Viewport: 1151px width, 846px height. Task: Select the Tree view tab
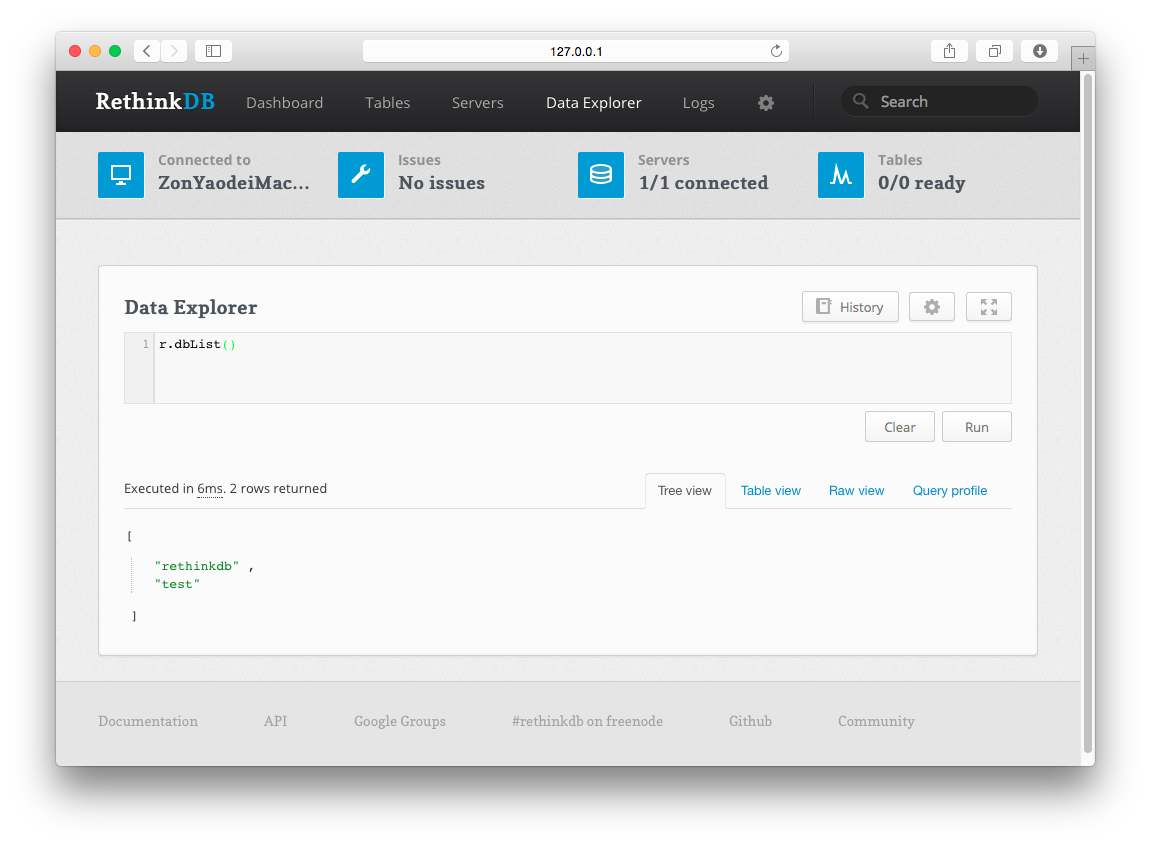(685, 491)
